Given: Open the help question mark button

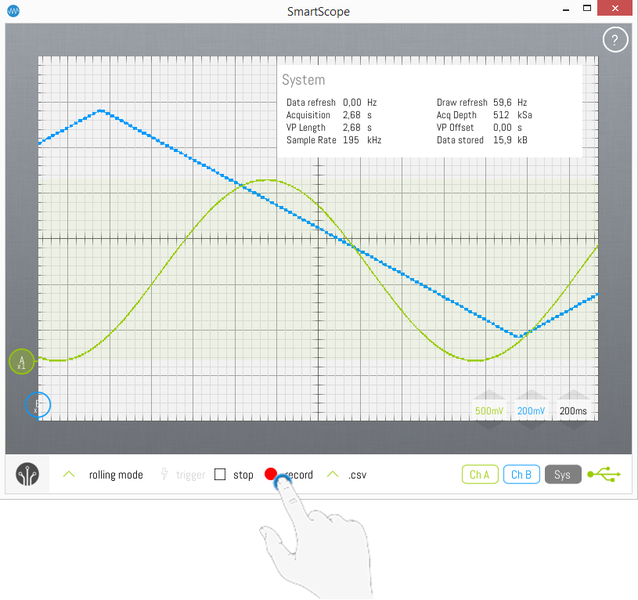Looking at the screenshot, I should click(614, 40).
